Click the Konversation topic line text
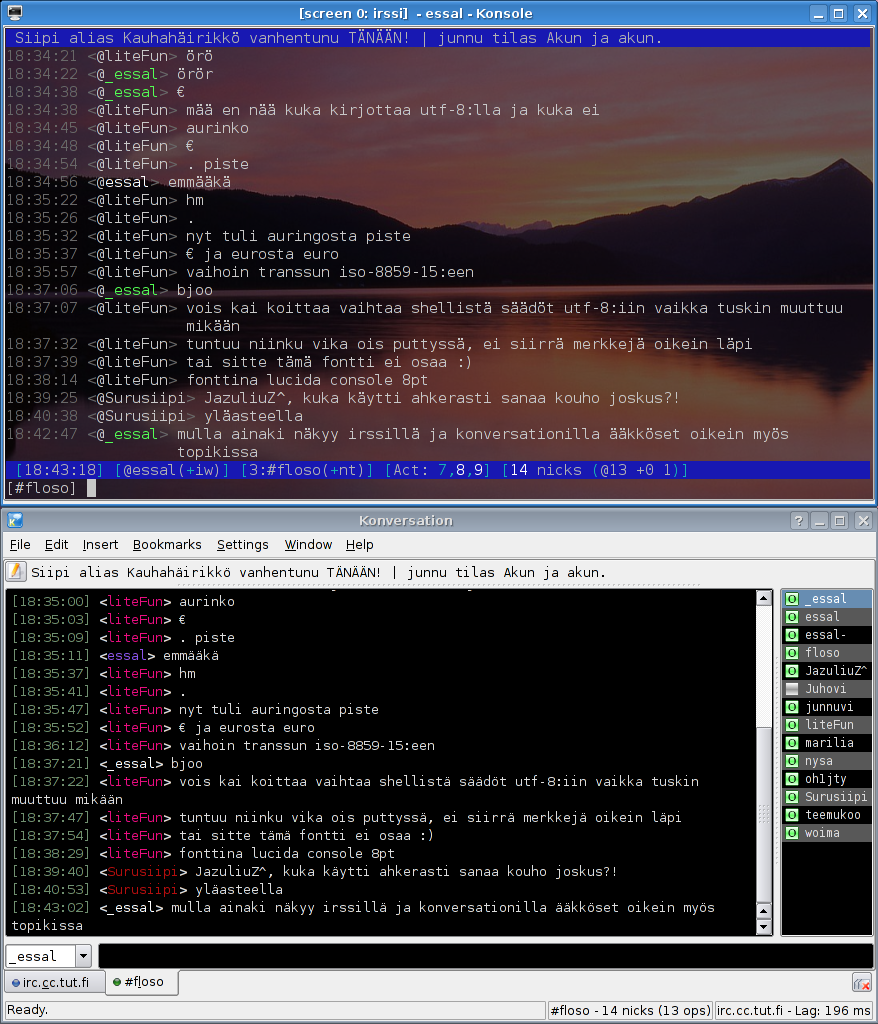This screenshot has width=878, height=1024. click(318, 573)
